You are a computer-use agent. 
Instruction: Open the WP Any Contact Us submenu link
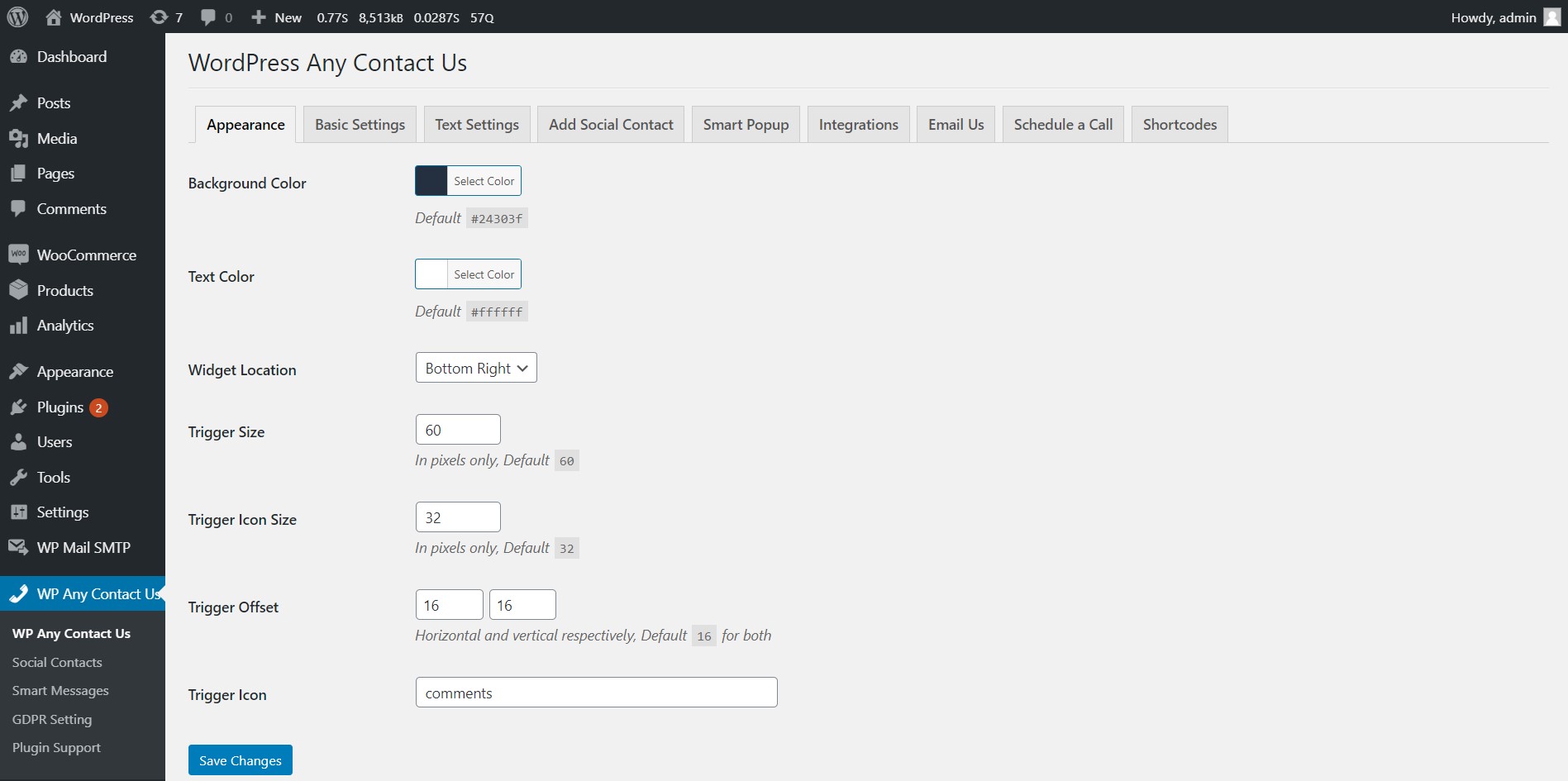coord(71,634)
